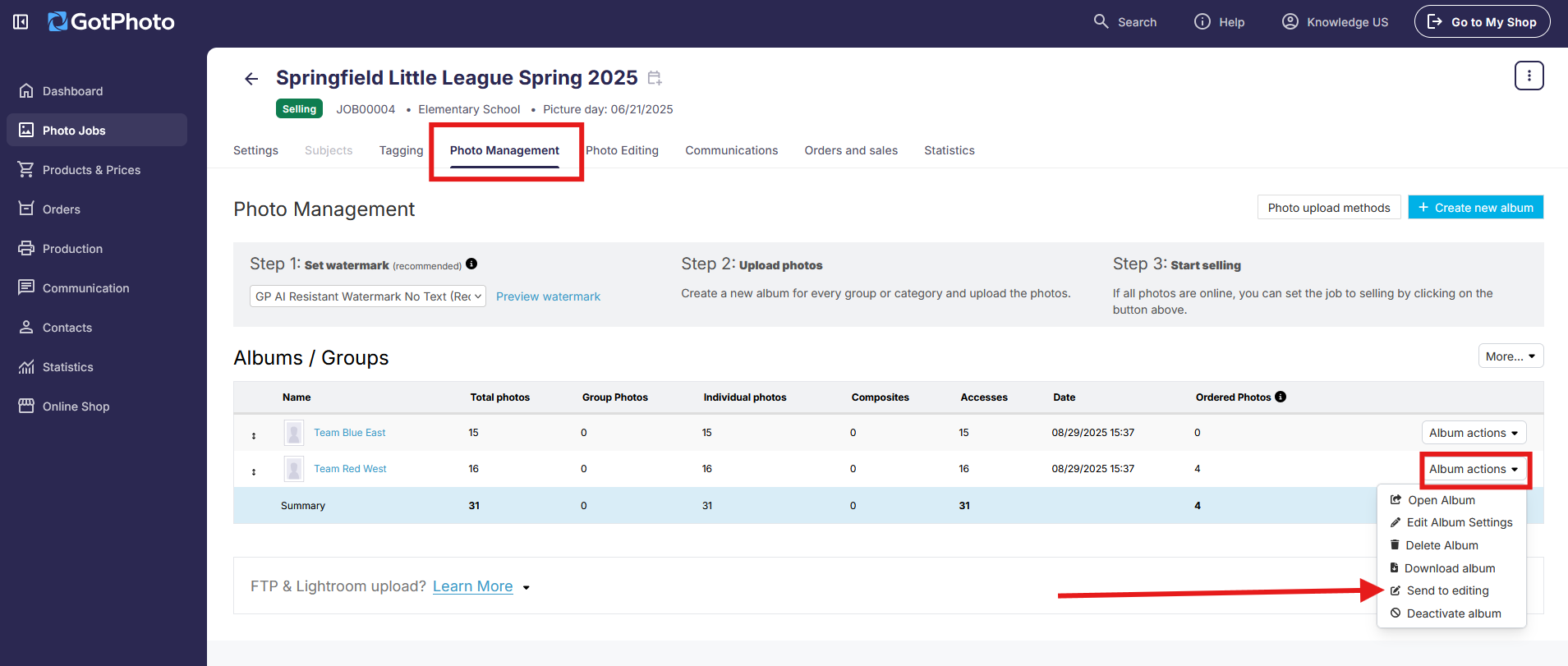This screenshot has height=666, width=1568.
Task: Expand the More... dropdown
Action: [1511, 356]
